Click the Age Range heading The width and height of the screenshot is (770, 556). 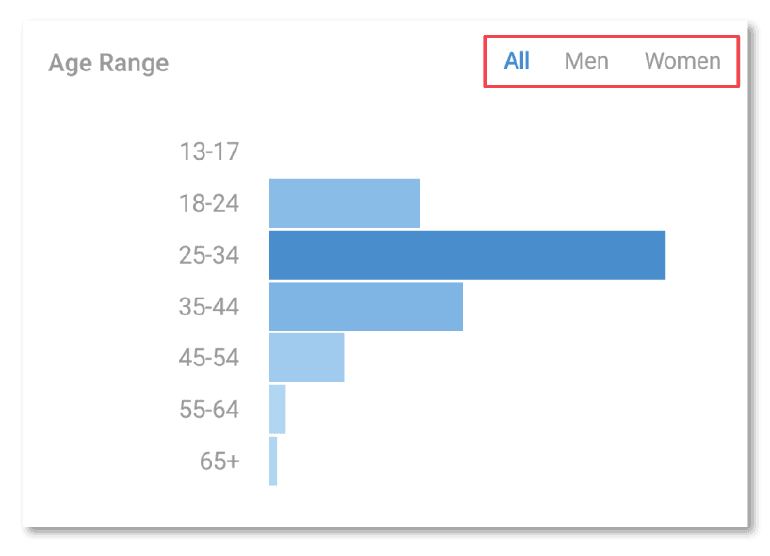click(109, 63)
